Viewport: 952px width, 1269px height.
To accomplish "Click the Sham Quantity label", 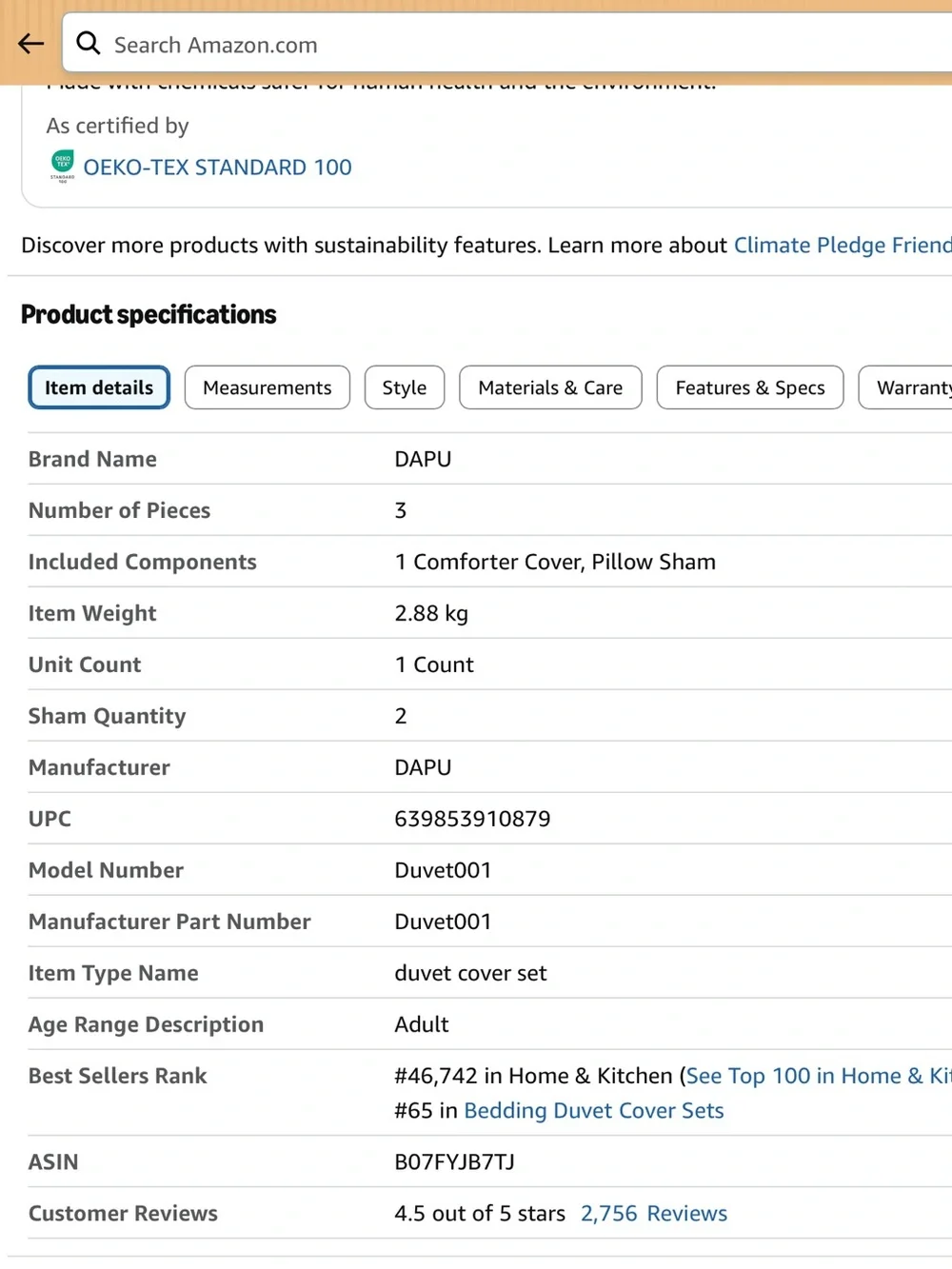I will [107, 717].
